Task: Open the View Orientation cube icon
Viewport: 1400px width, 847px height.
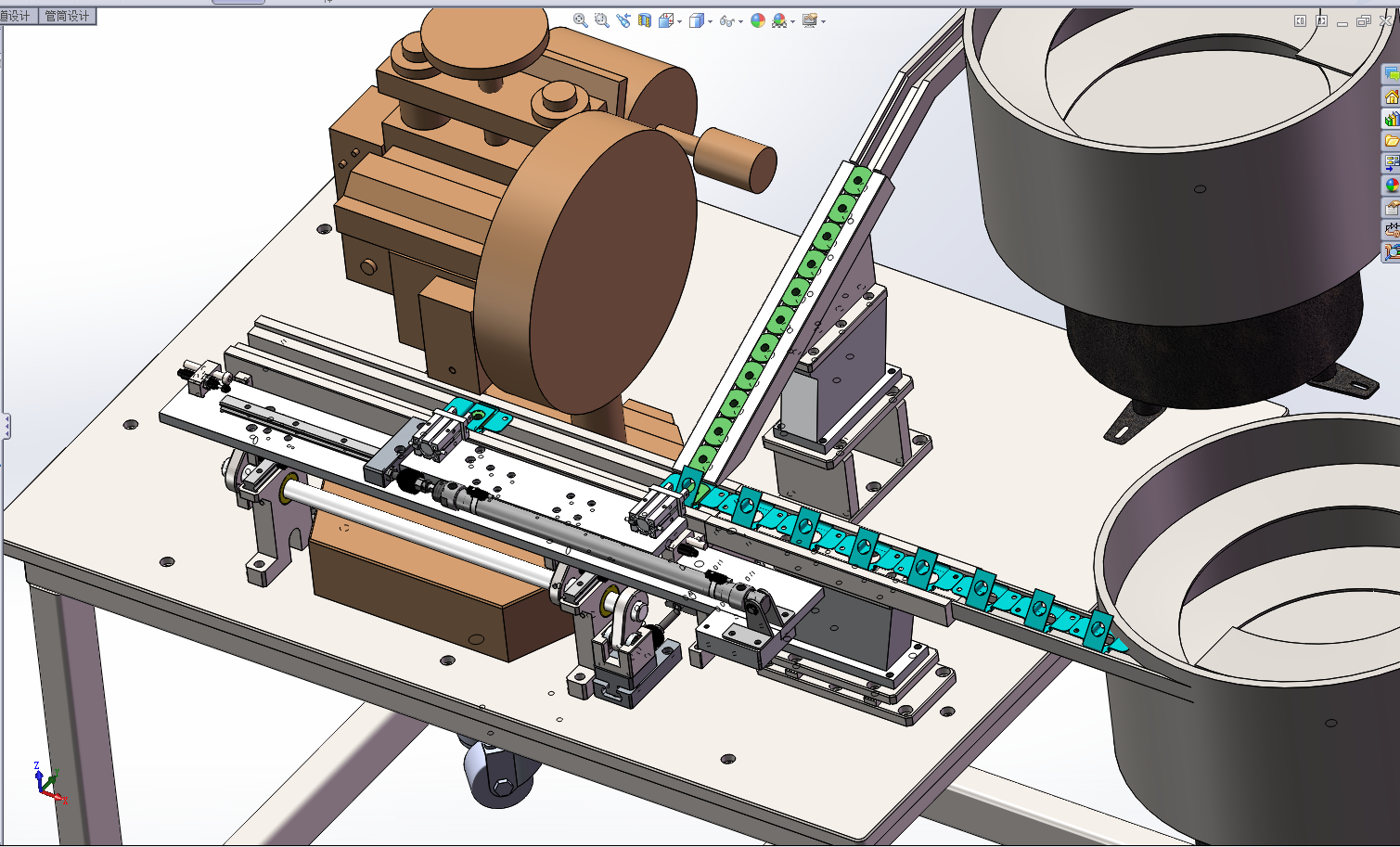Action: 665,20
